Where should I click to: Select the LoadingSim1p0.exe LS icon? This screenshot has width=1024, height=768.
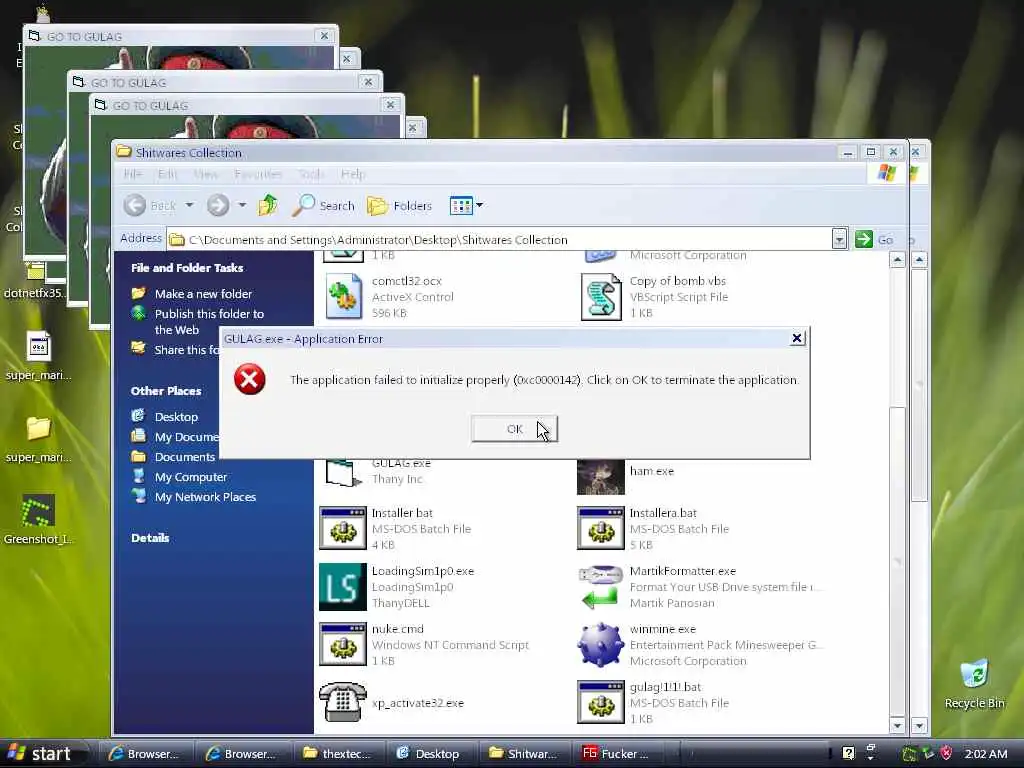[342, 586]
